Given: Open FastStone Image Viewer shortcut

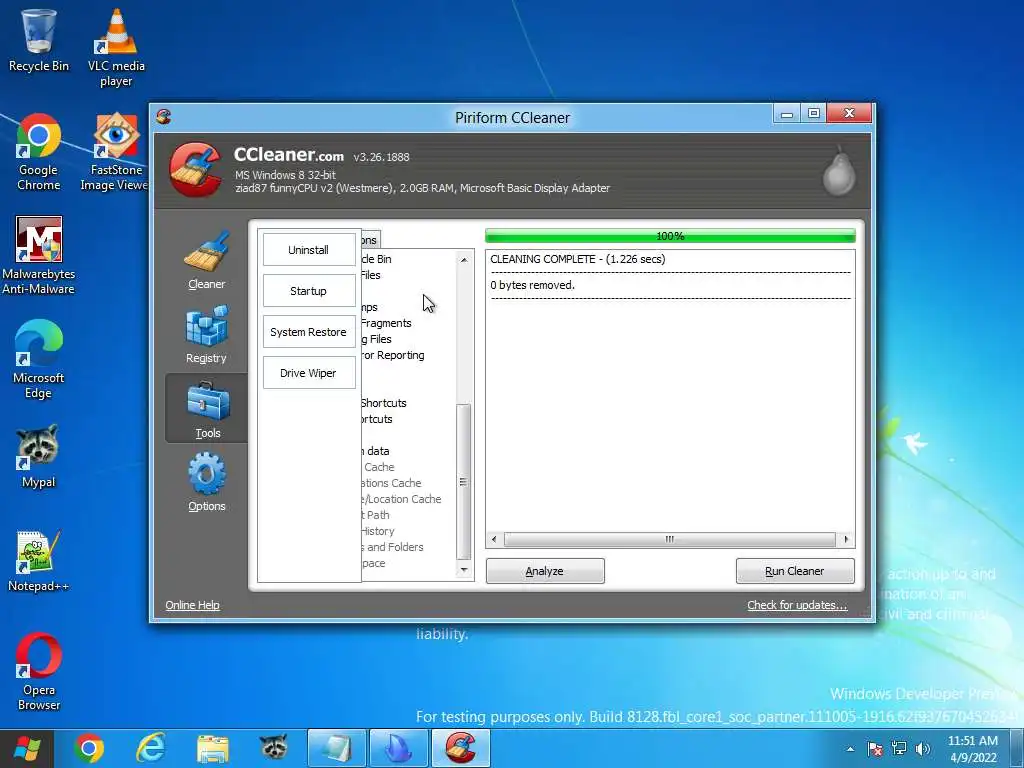Looking at the screenshot, I should (x=115, y=152).
